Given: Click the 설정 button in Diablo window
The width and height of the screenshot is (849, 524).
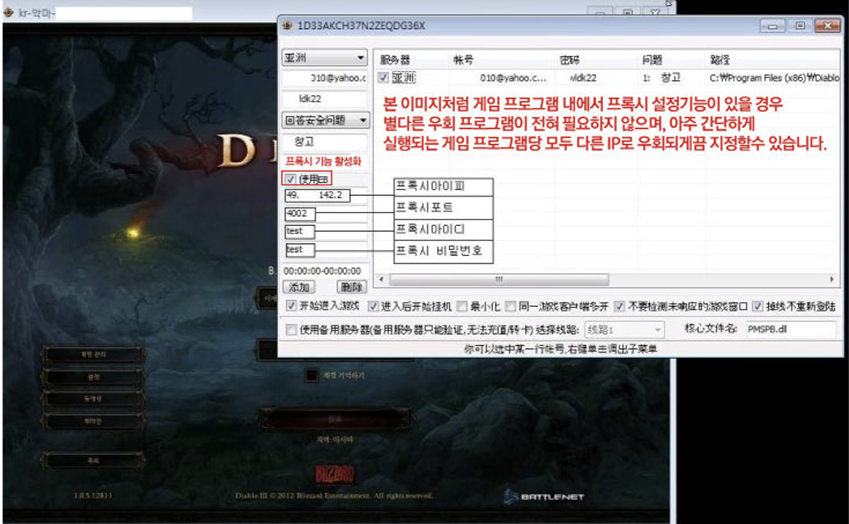Looking at the screenshot, I should tap(94, 377).
